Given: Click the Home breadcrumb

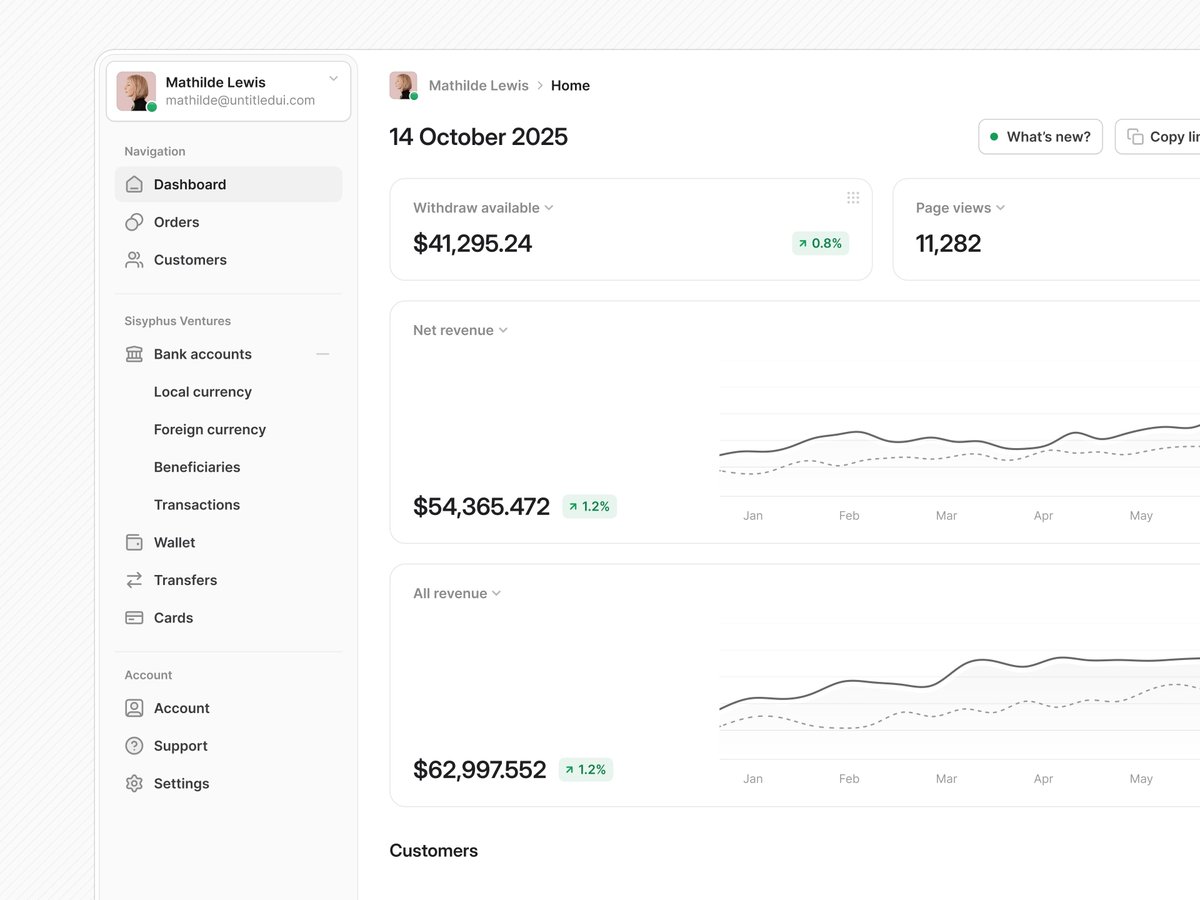Looking at the screenshot, I should click(570, 86).
